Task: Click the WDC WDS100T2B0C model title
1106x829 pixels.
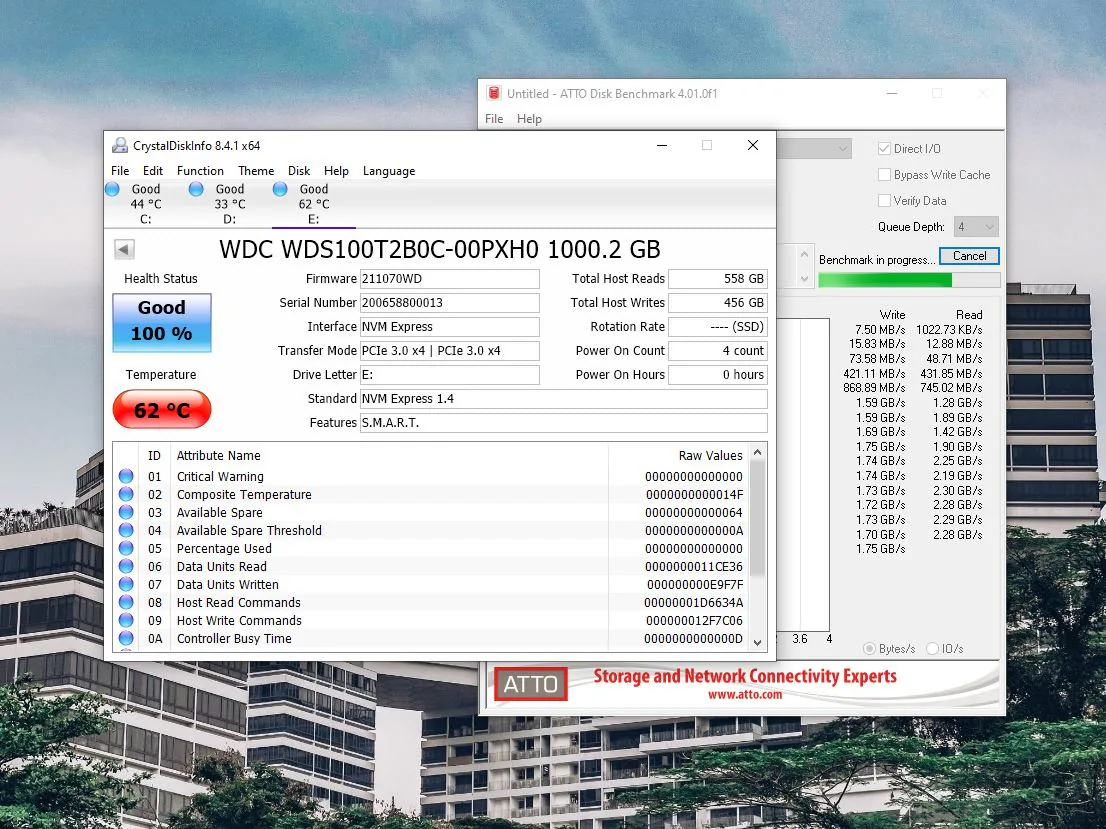Action: (x=439, y=249)
